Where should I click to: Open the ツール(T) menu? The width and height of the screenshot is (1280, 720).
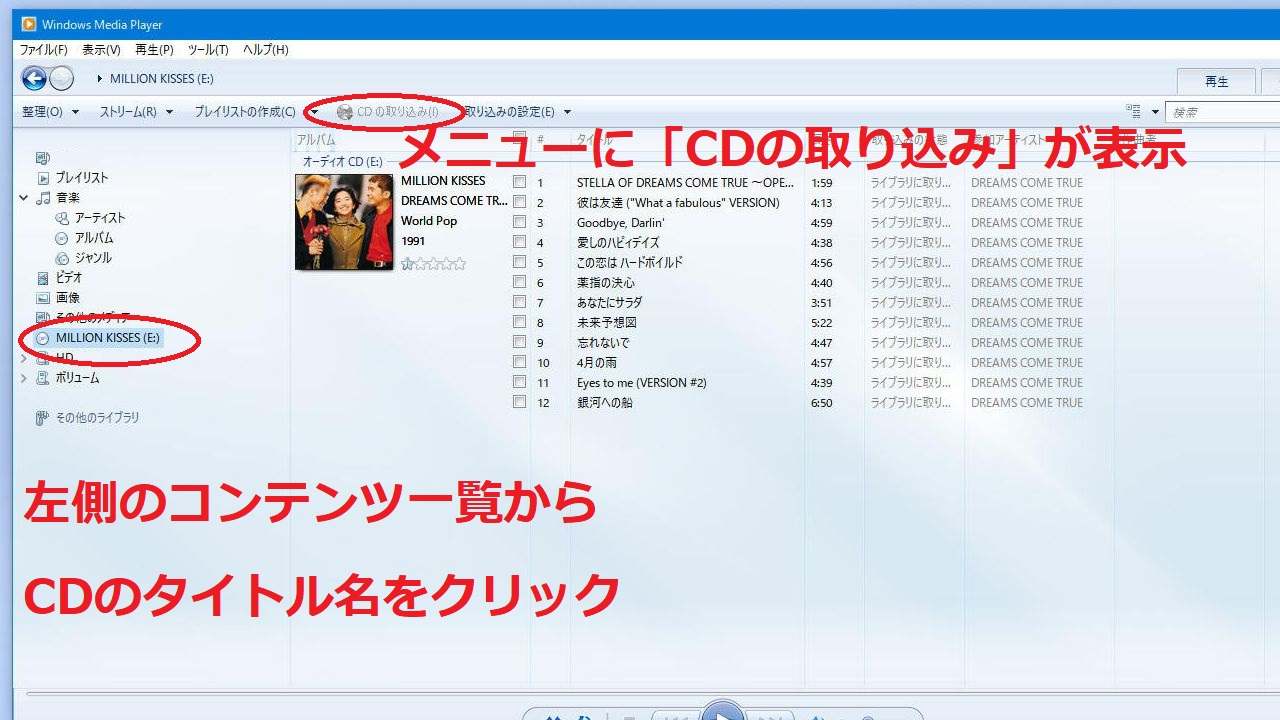pyautogui.click(x=208, y=49)
